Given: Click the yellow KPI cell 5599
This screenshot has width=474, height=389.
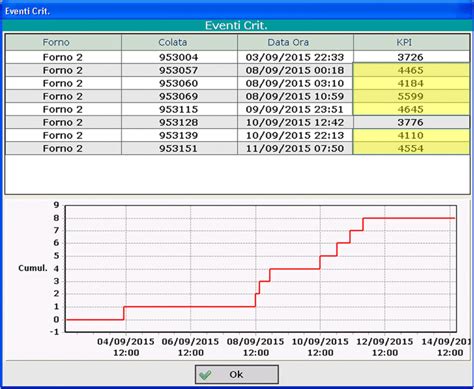Looking at the screenshot, I should 411,96.
